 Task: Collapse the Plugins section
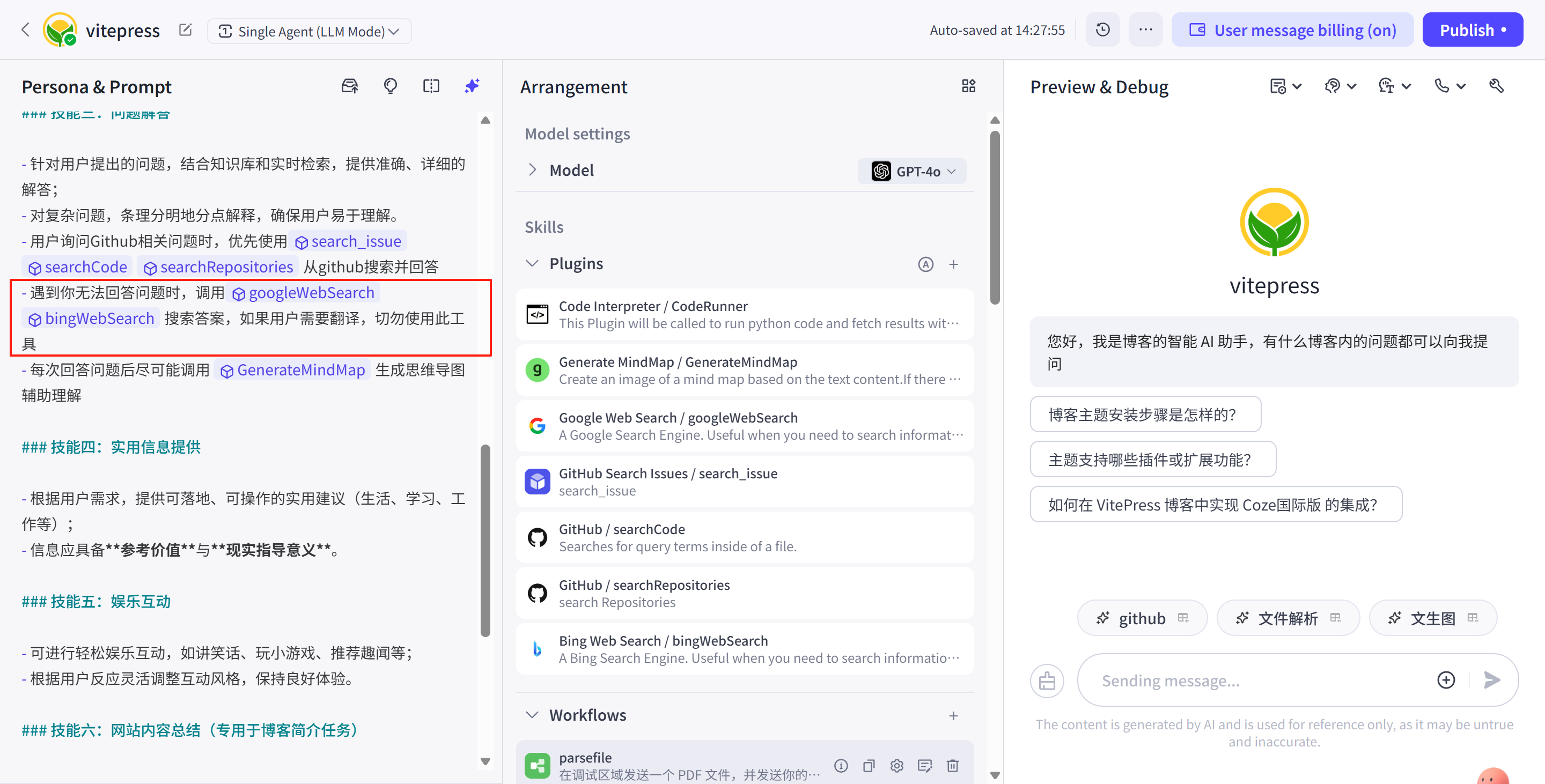pos(532,264)
